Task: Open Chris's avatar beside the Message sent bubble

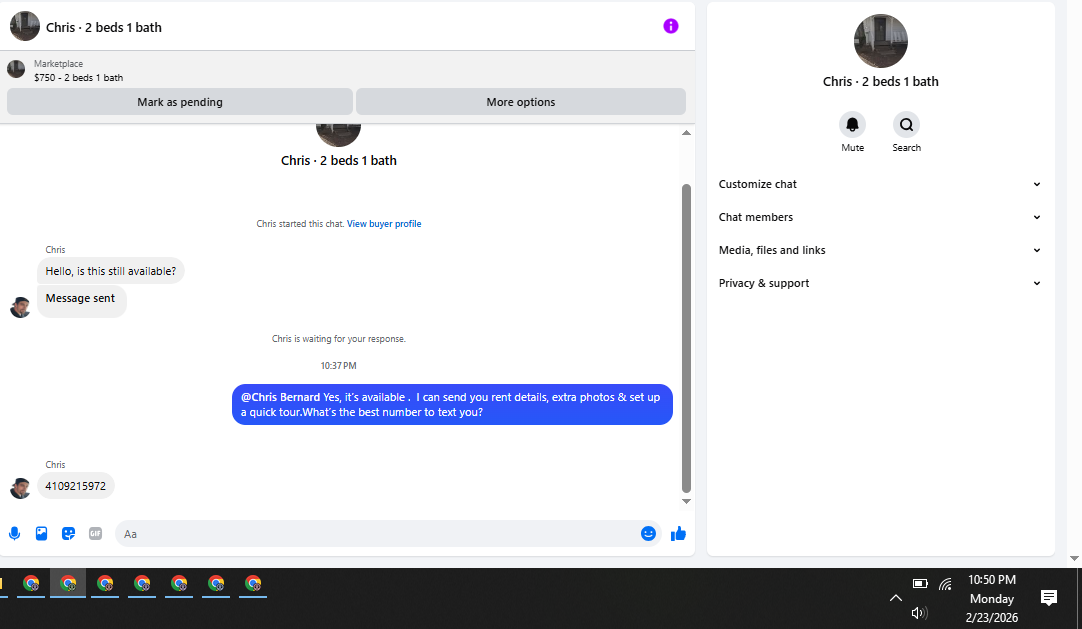Action: click(20, 307)
